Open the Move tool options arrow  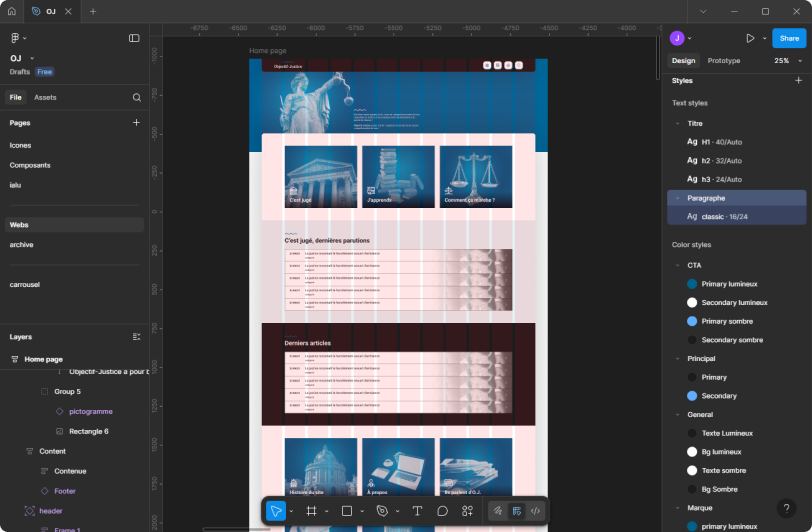pos(291,511)
